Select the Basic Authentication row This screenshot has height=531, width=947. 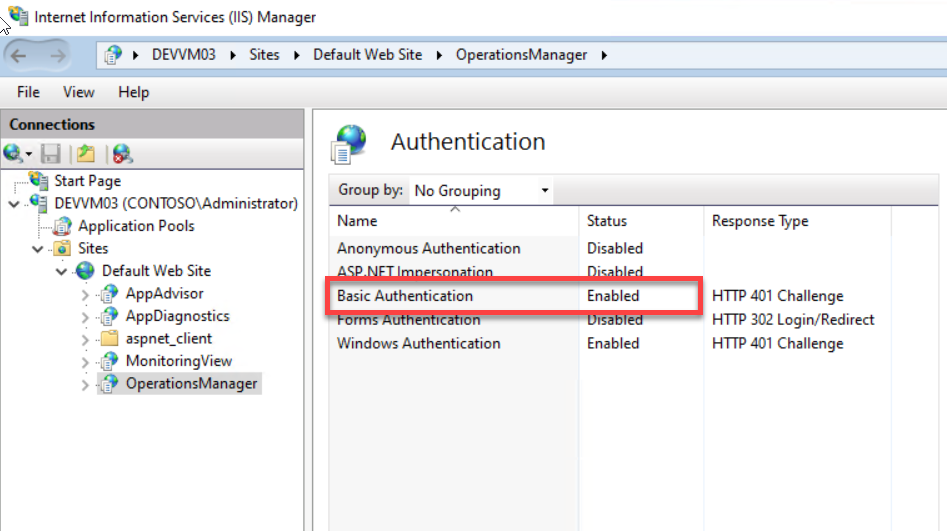[x=405, y=296]
